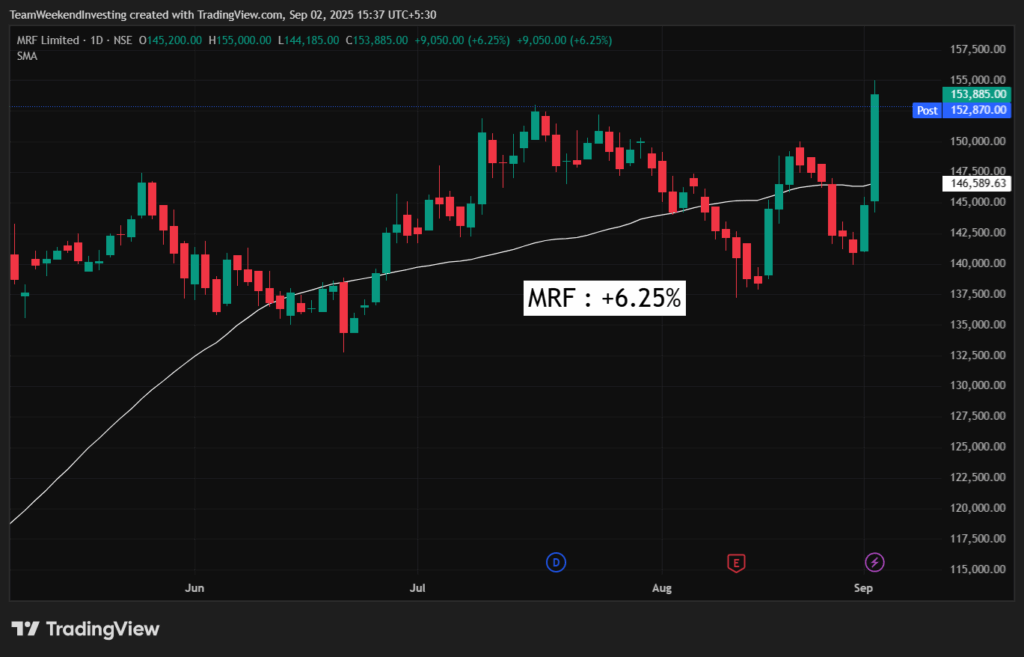Click the 130,000.00 price axis label
Image resolution: width=1024 pixels, height=657 pixels.
(978, 385)
